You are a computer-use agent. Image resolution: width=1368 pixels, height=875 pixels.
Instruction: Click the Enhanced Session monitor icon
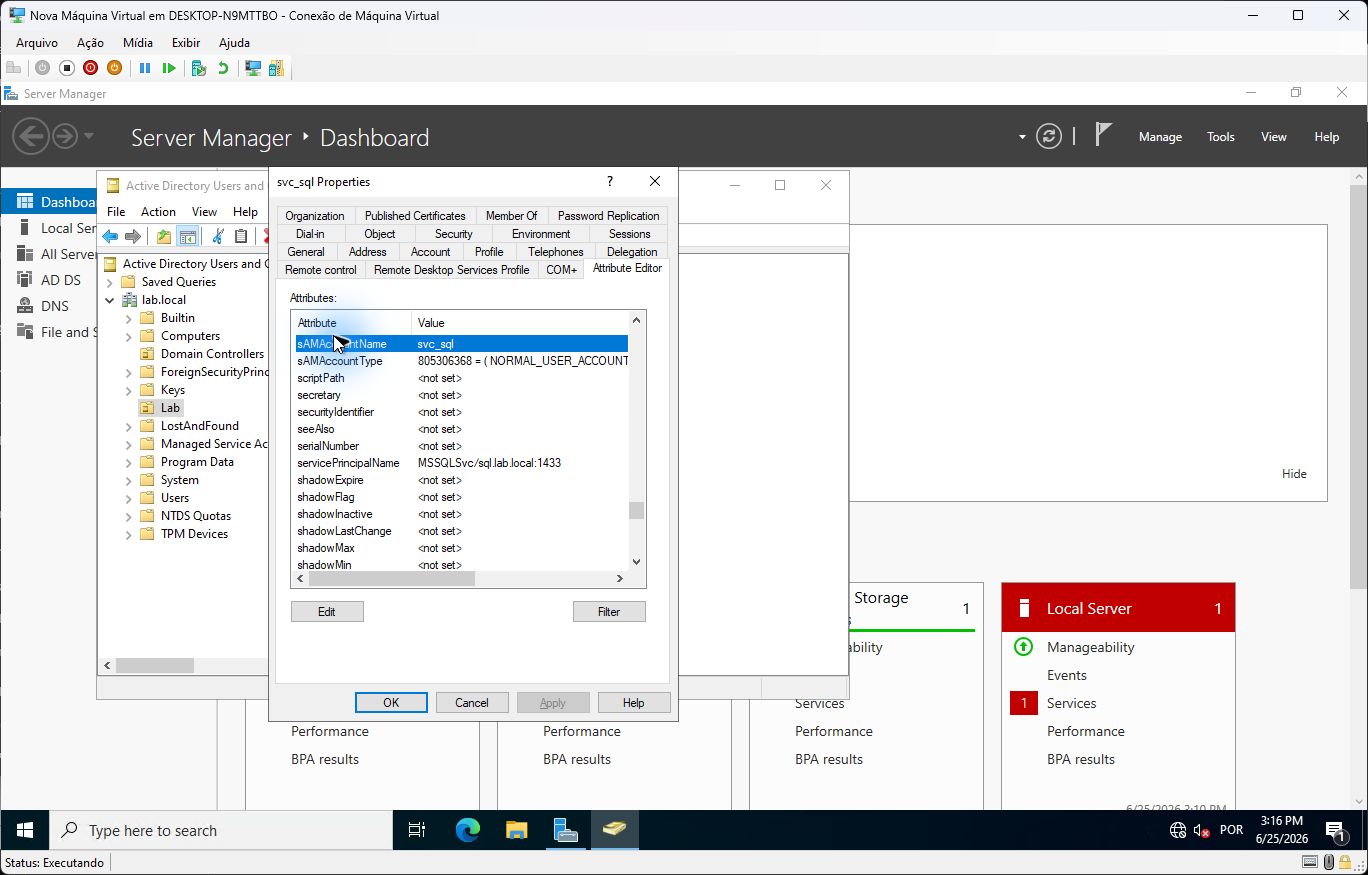click(x=253, y=68)
